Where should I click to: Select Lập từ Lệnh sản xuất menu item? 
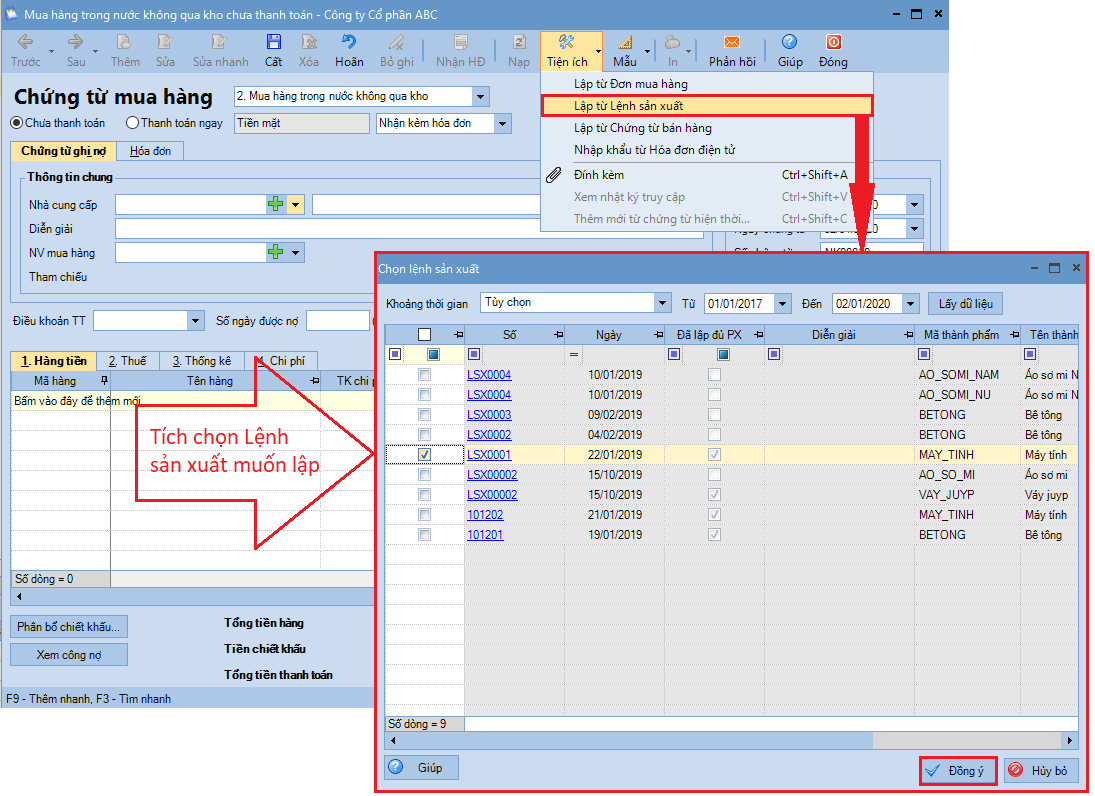(628, 105)
